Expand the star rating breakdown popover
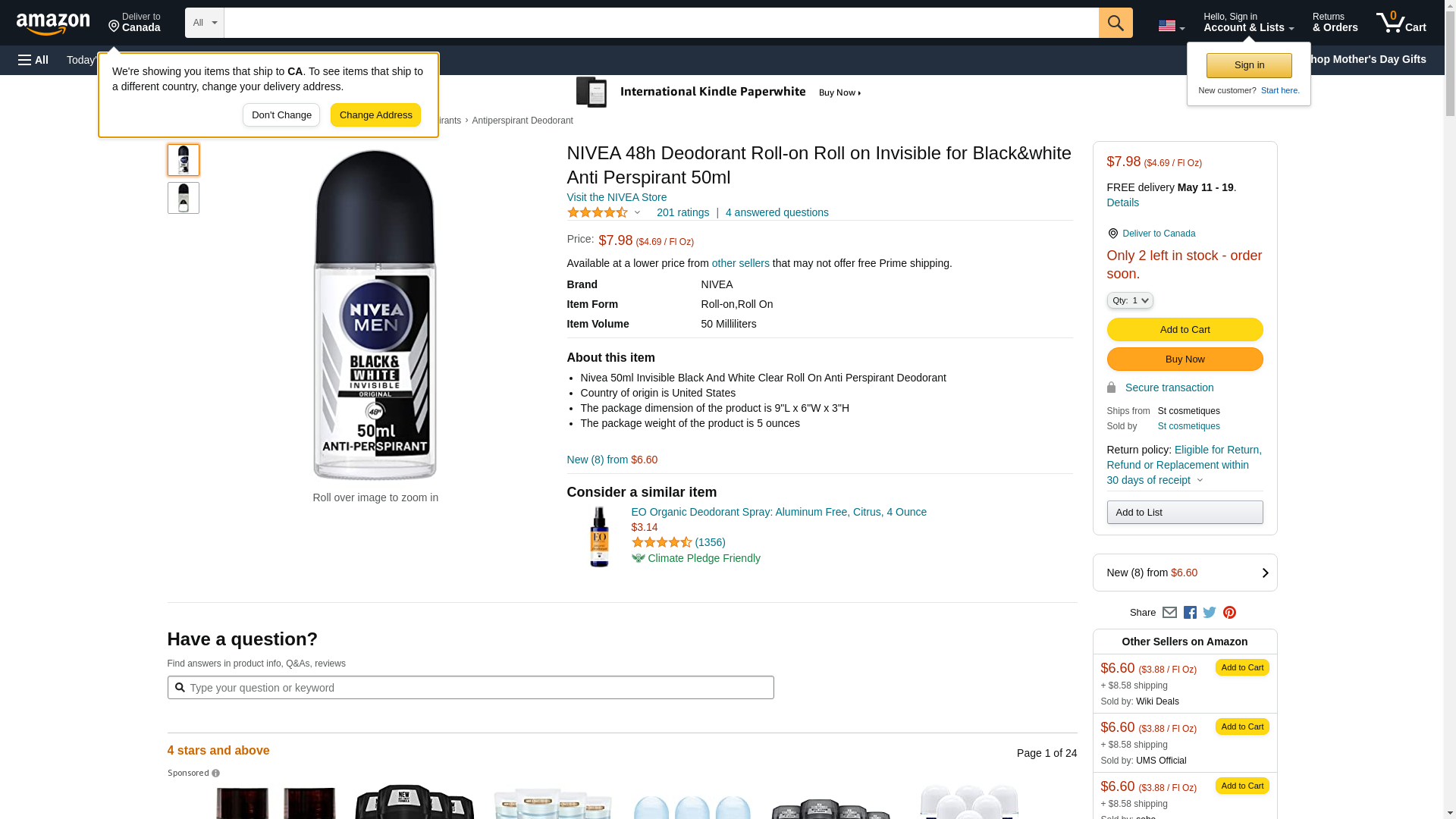The image size is (1456, 819). pyautogui.click(x=604, y=213)
